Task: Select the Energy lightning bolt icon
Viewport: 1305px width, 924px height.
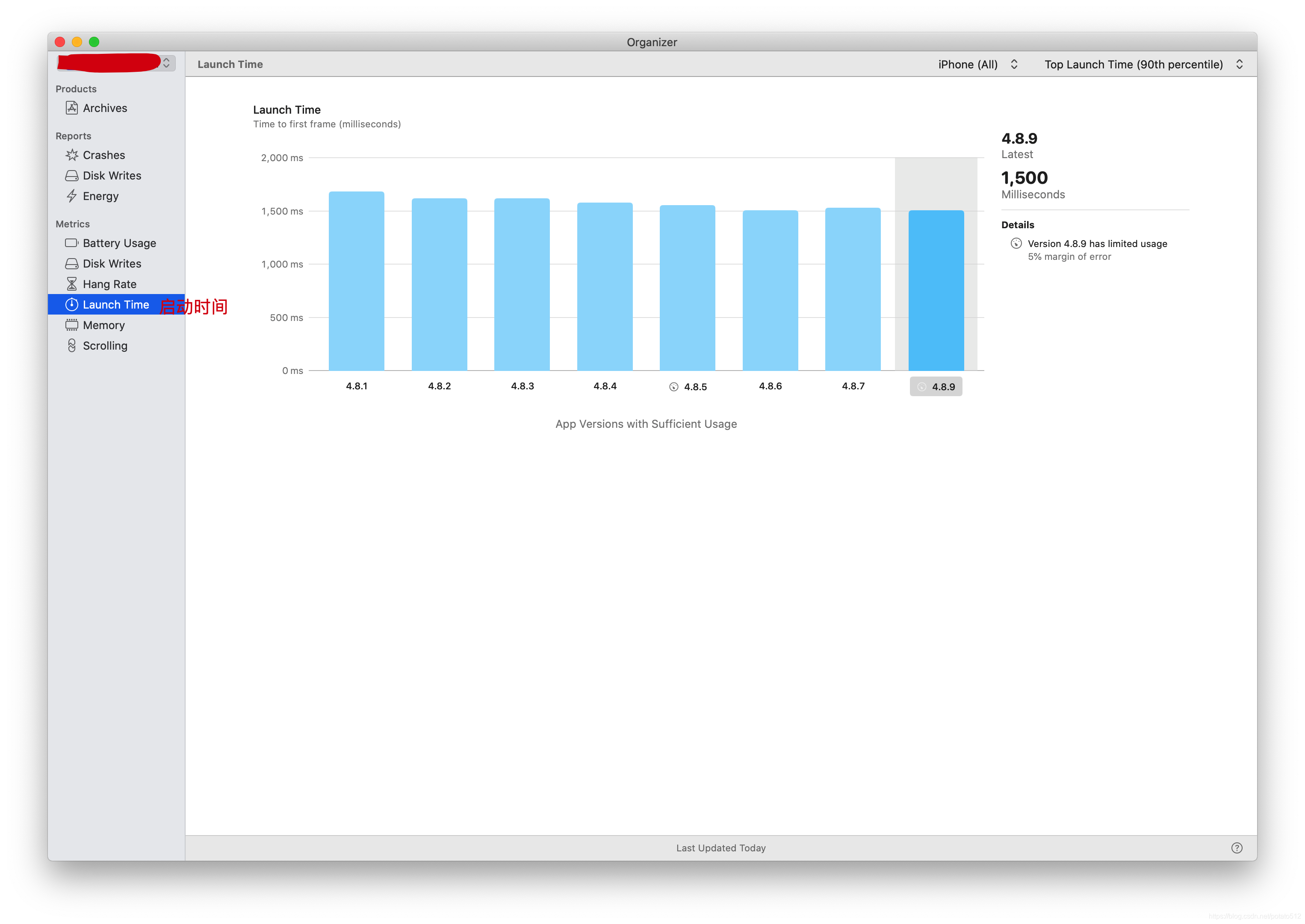Action: pyautogui.click(x=72, y=196)
